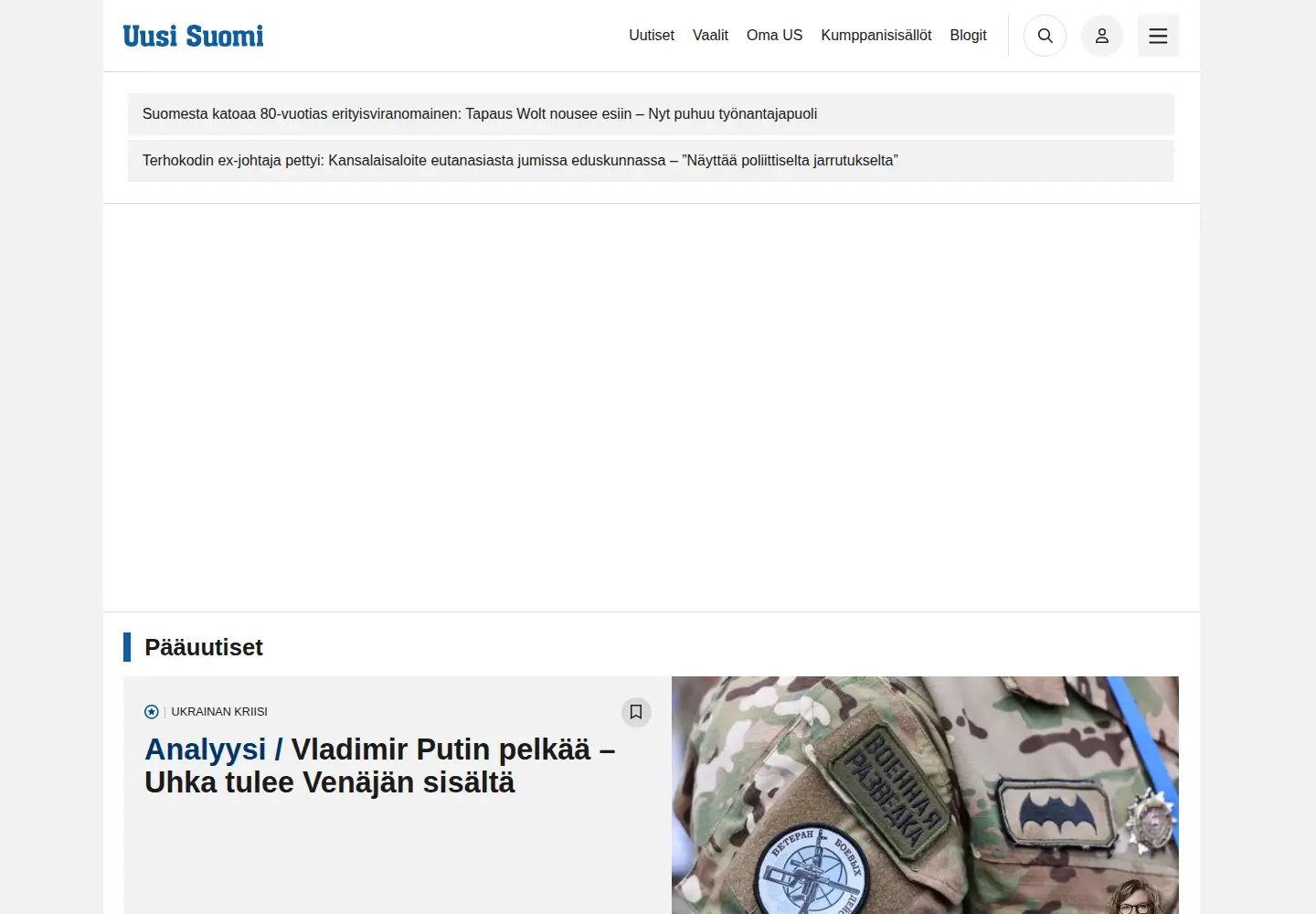Image resolution: width=1316 pixels, height=914 pixels.
Task: Open the Ukrainan kriisi category tag
Action: point(219,712)
